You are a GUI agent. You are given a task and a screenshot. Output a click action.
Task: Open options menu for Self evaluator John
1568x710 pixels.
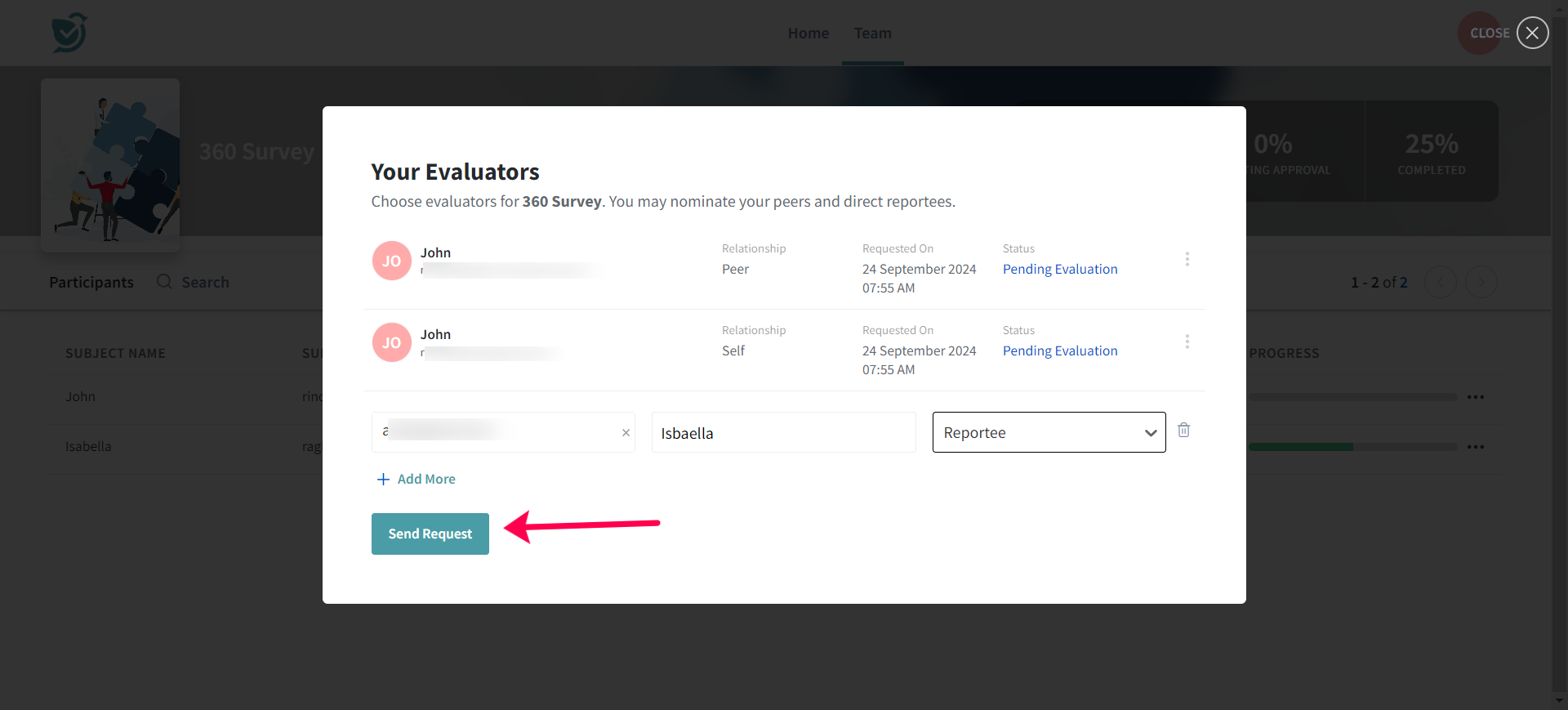pos(1187,342)
